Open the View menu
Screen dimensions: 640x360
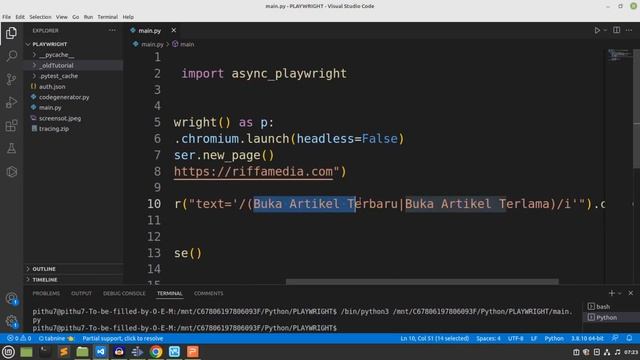62,17
